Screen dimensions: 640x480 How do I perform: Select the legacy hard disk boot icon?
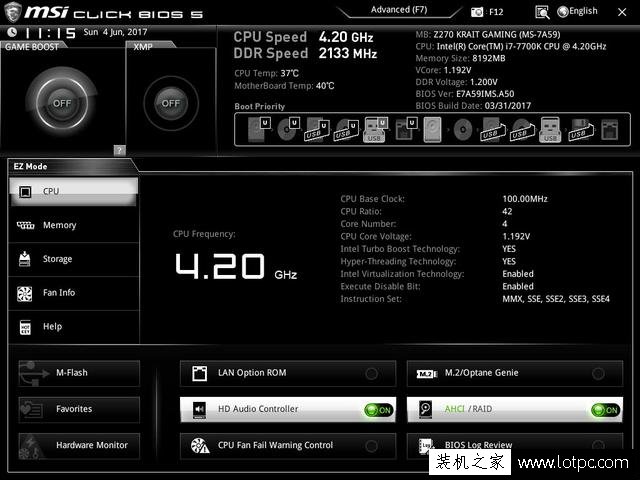pyautogui.click(x=432, y=129)
